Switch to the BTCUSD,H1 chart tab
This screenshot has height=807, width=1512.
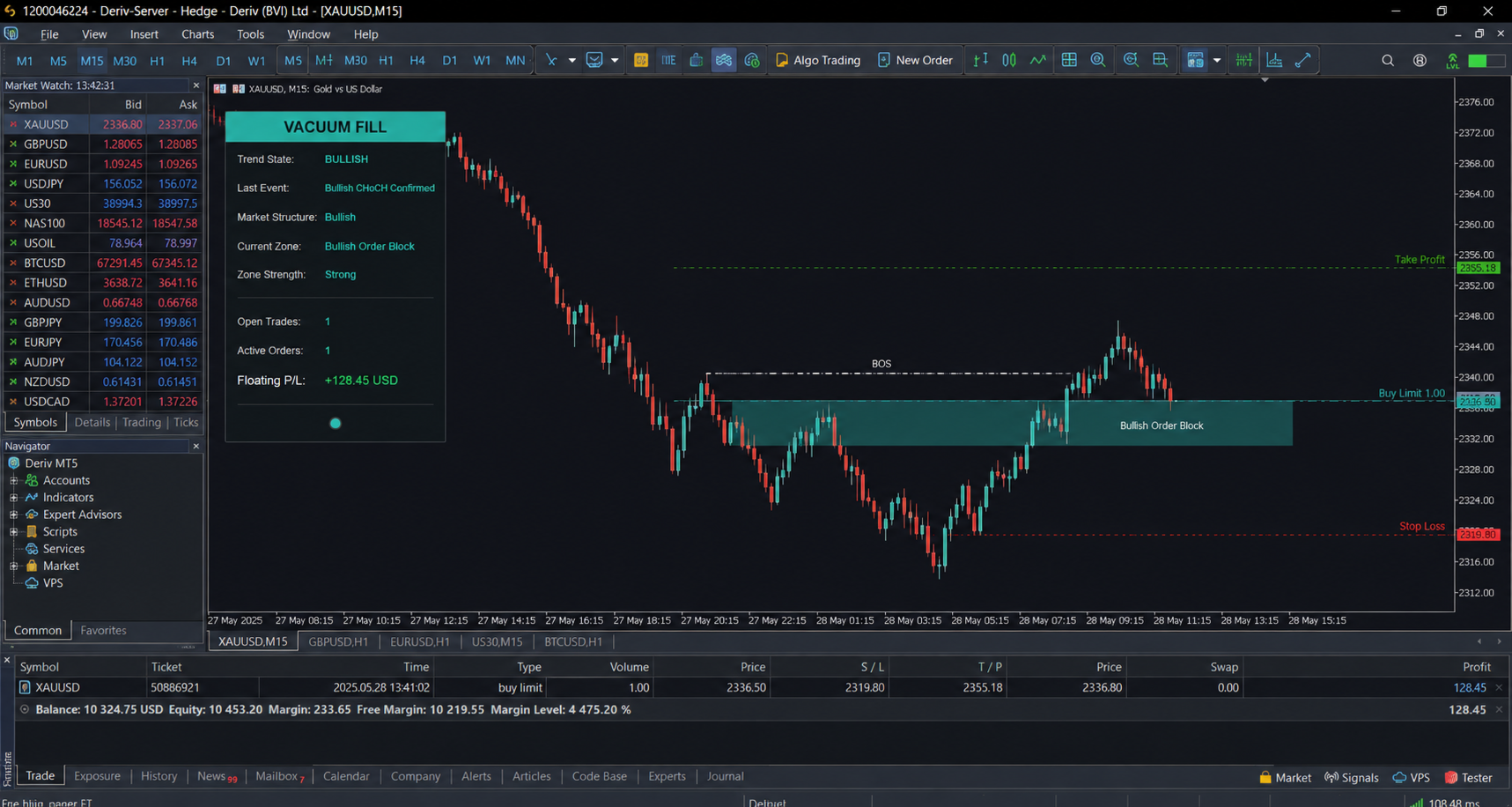coord(573,641)
